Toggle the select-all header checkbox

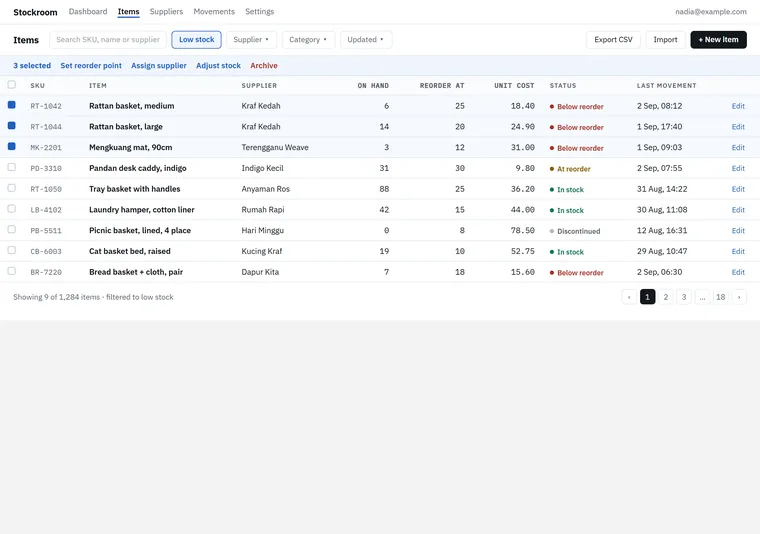[12, 85]
